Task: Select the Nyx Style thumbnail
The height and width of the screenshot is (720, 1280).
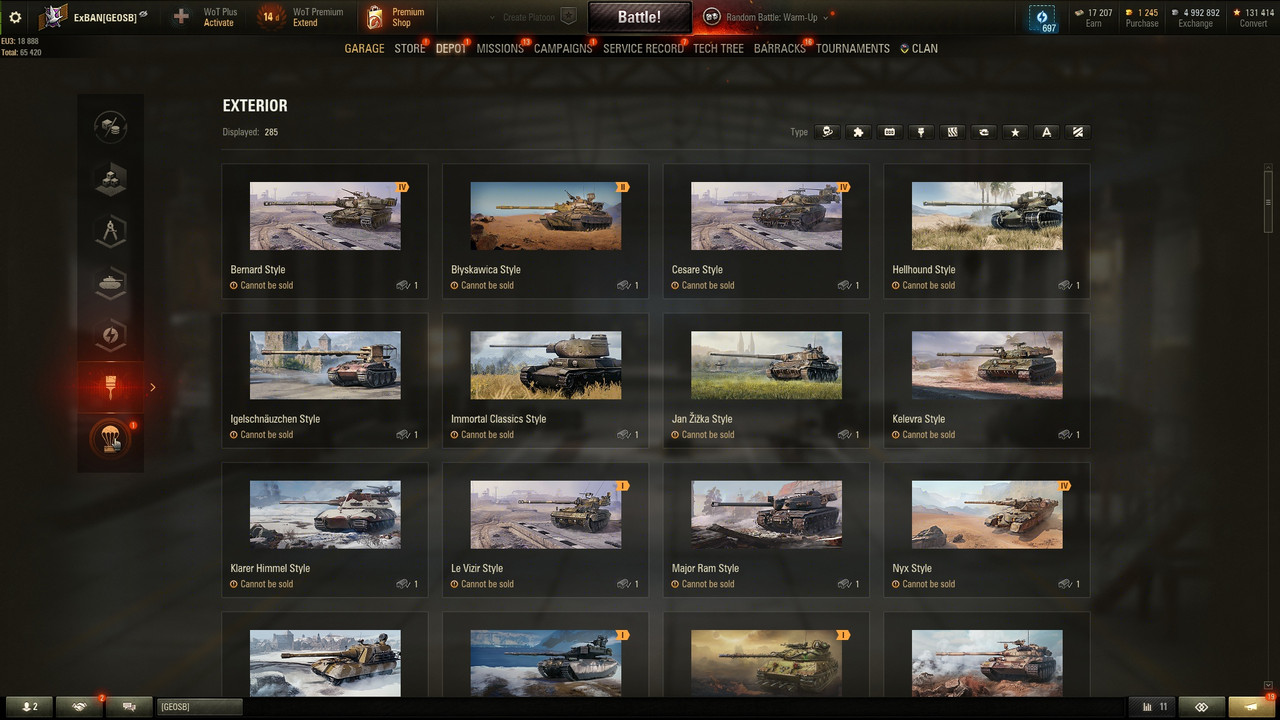Action: pos(987,515)
